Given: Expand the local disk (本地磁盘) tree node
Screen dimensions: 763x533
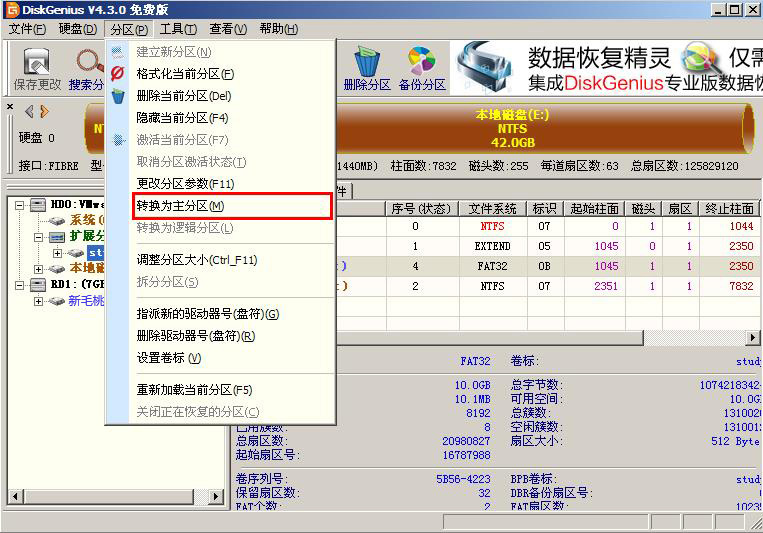Looking at the screenshot, I should tap(38, 269).
